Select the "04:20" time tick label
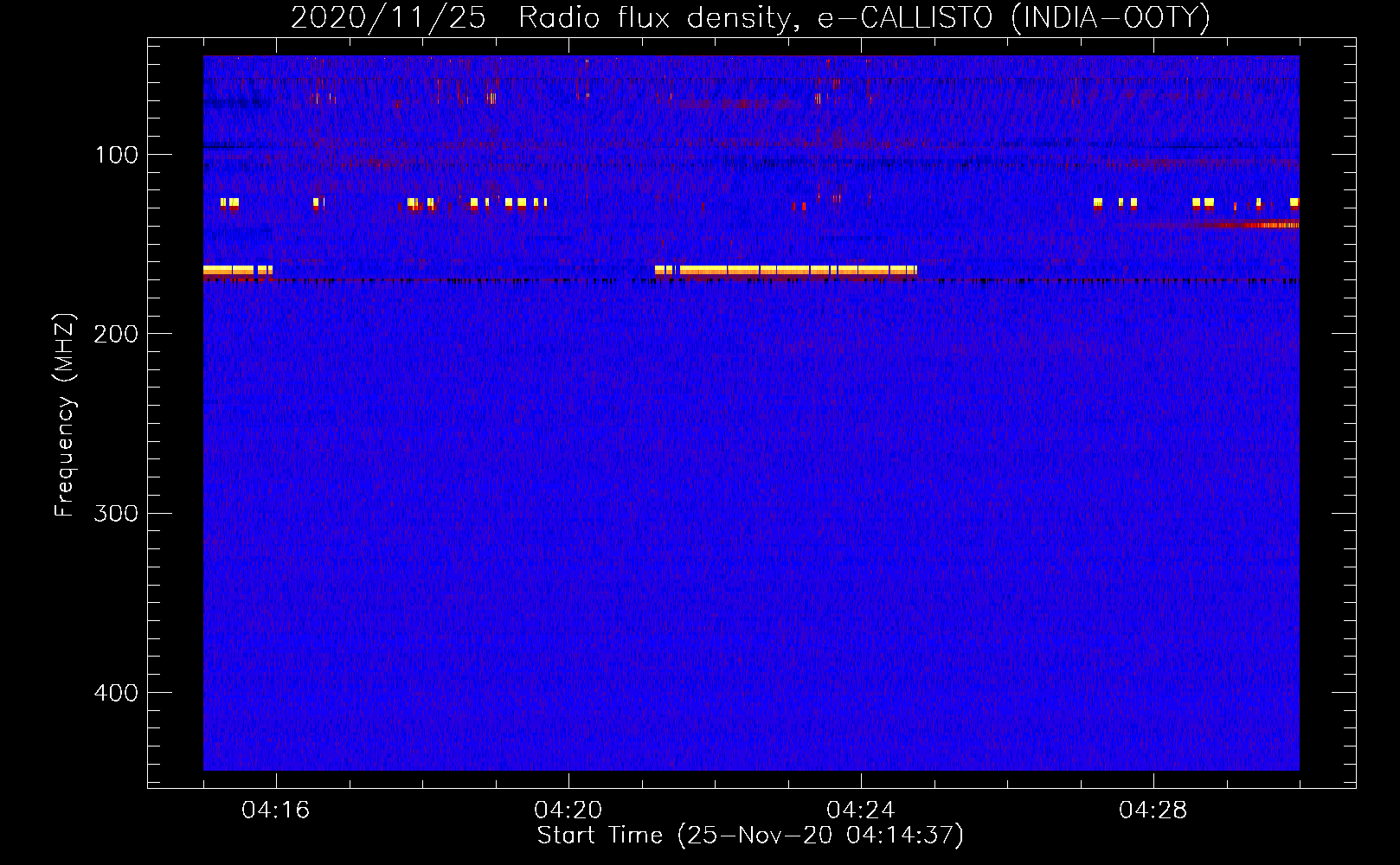Viewport: 1400px width, 865px height. click(x=568, y=811)
